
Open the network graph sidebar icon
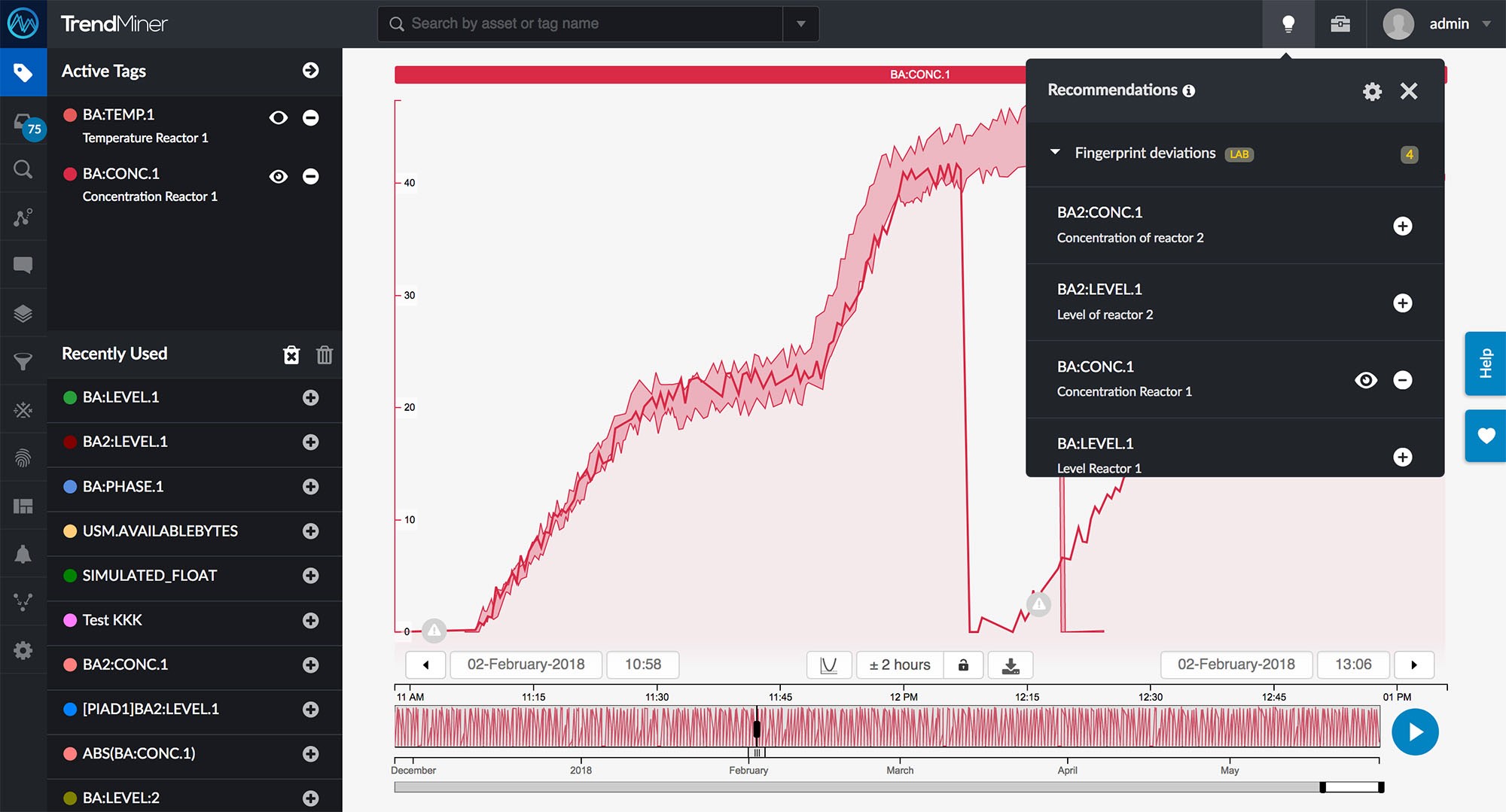(x=23, y=602)
